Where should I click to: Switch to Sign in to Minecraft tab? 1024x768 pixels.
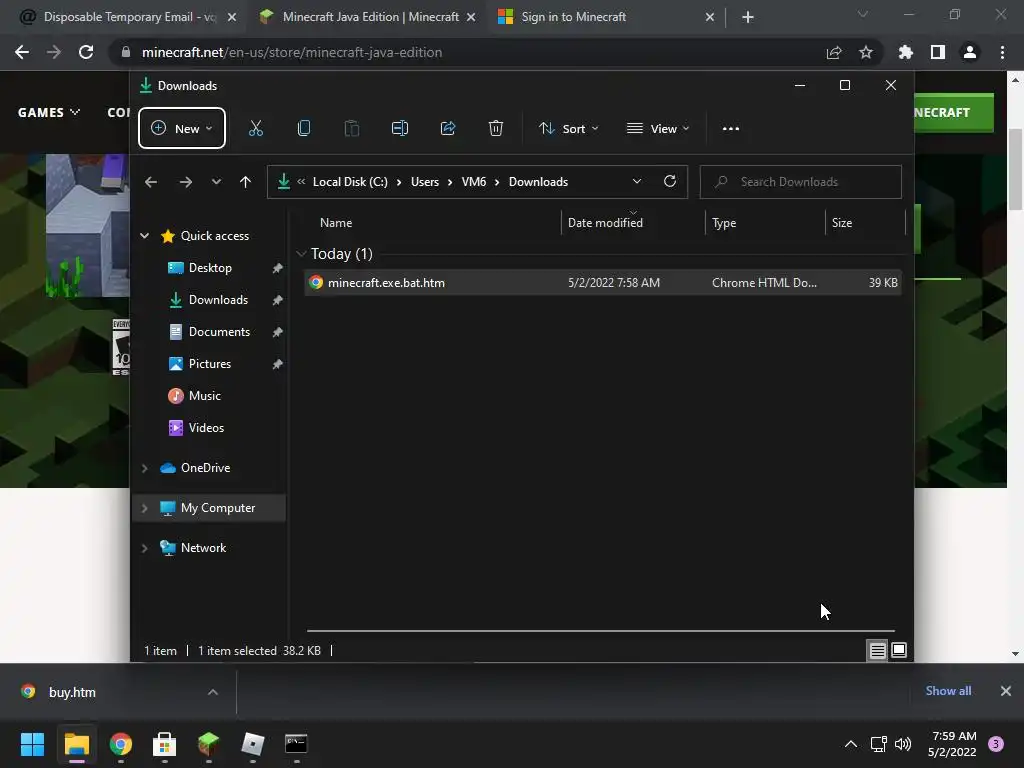click(x=605, y=17)
